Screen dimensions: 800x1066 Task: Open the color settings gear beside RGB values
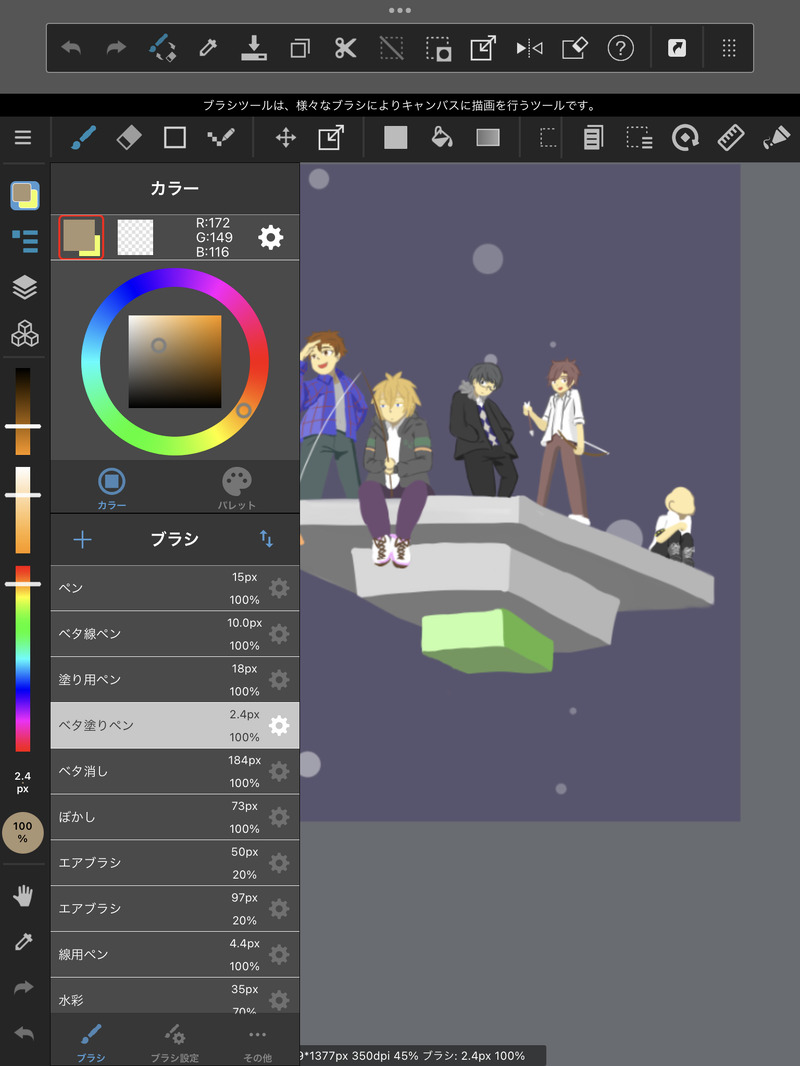(271, 237)
